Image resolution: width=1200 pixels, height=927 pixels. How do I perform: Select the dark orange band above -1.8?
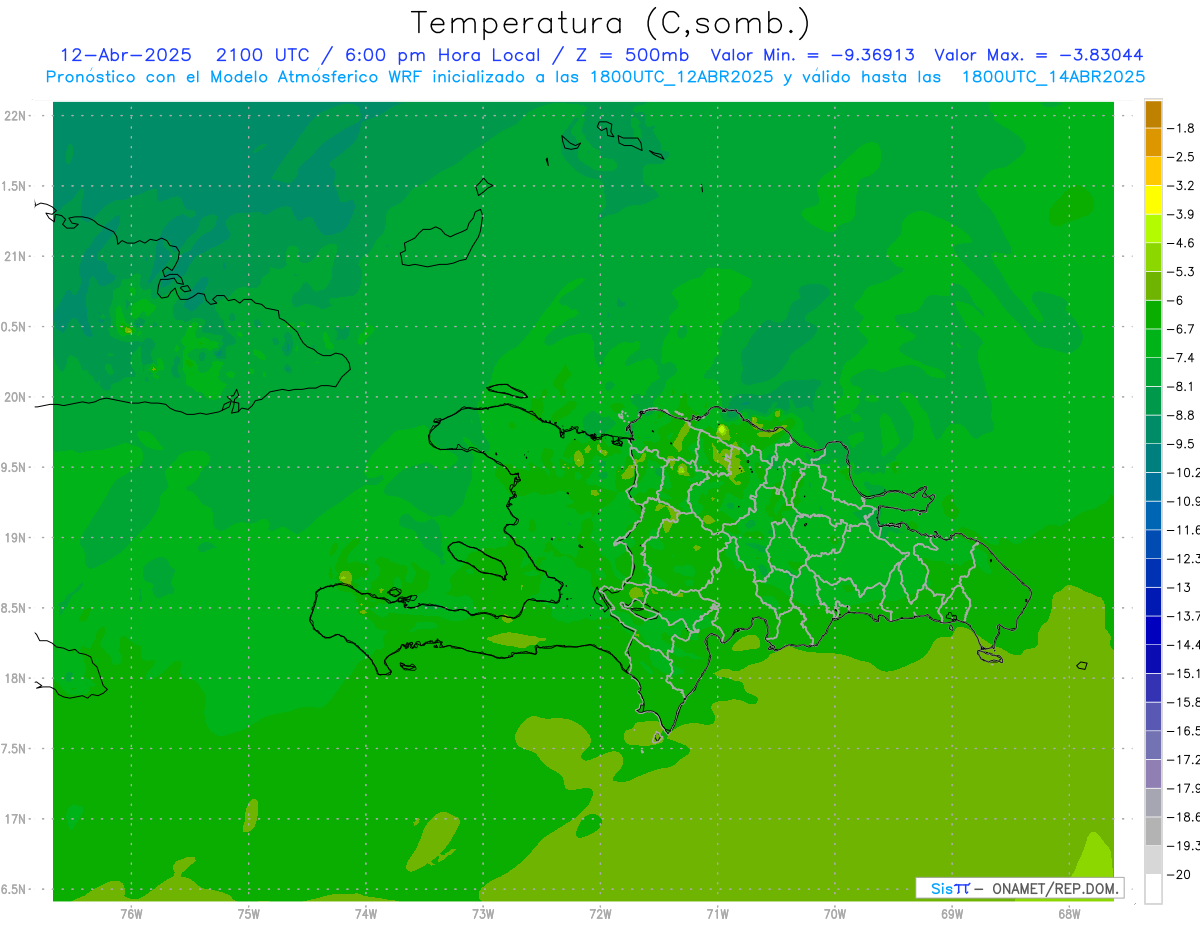pyautogui.click(x=1153, y=113)
